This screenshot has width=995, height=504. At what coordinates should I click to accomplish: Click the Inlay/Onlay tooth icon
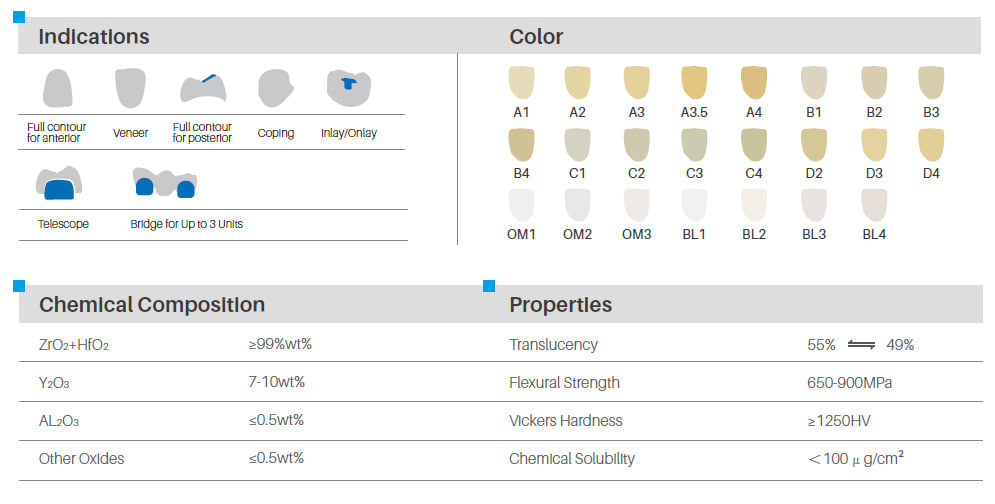(348, 88)
